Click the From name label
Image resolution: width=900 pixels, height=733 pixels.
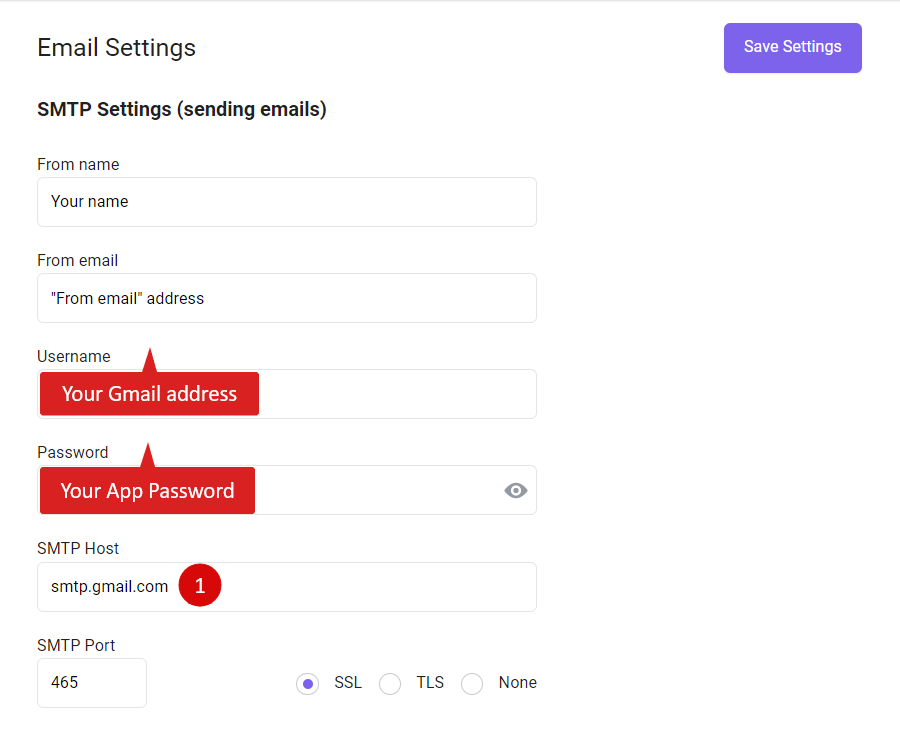pos(78,164)
